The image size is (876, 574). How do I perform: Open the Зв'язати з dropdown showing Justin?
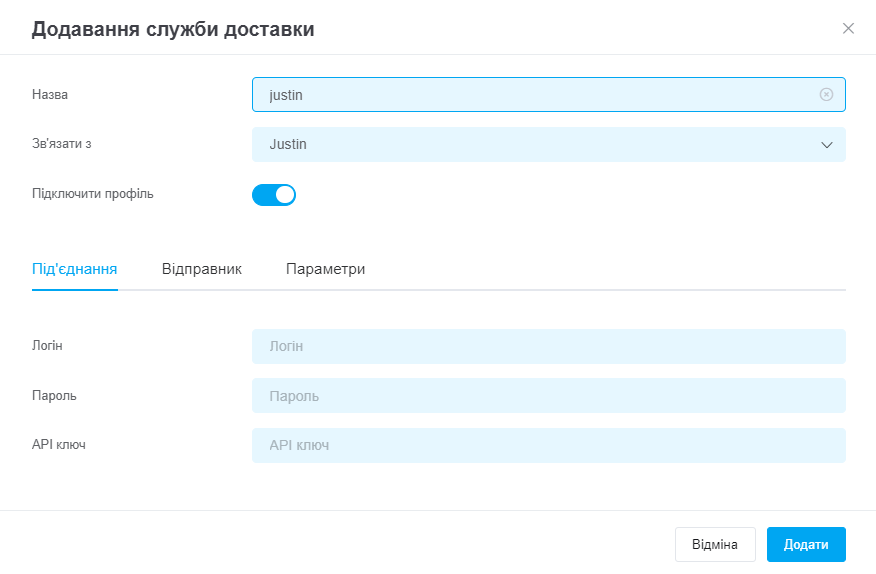coord(549,144)
